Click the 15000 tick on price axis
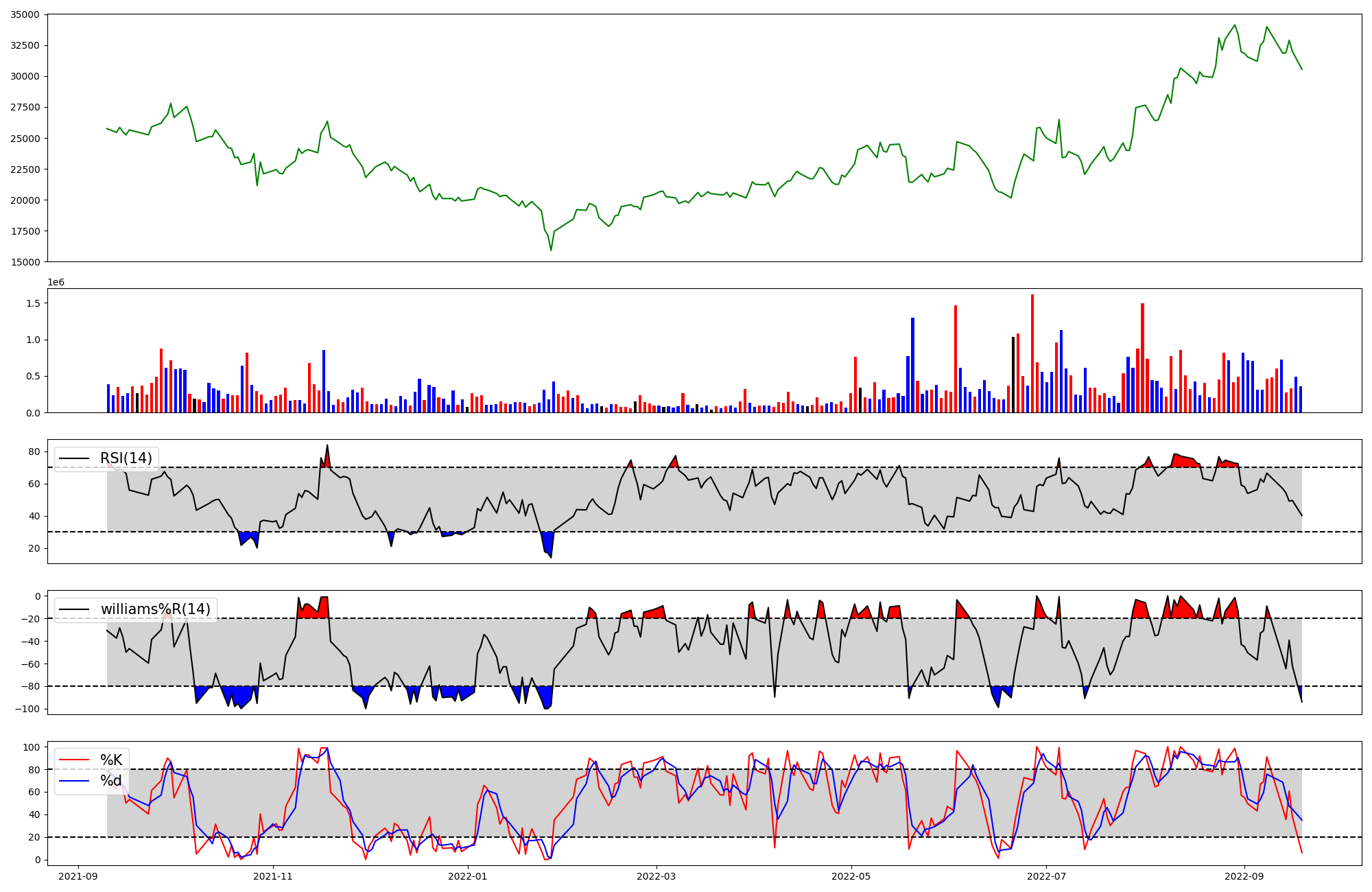1372x892 pixels. (25, 261)
